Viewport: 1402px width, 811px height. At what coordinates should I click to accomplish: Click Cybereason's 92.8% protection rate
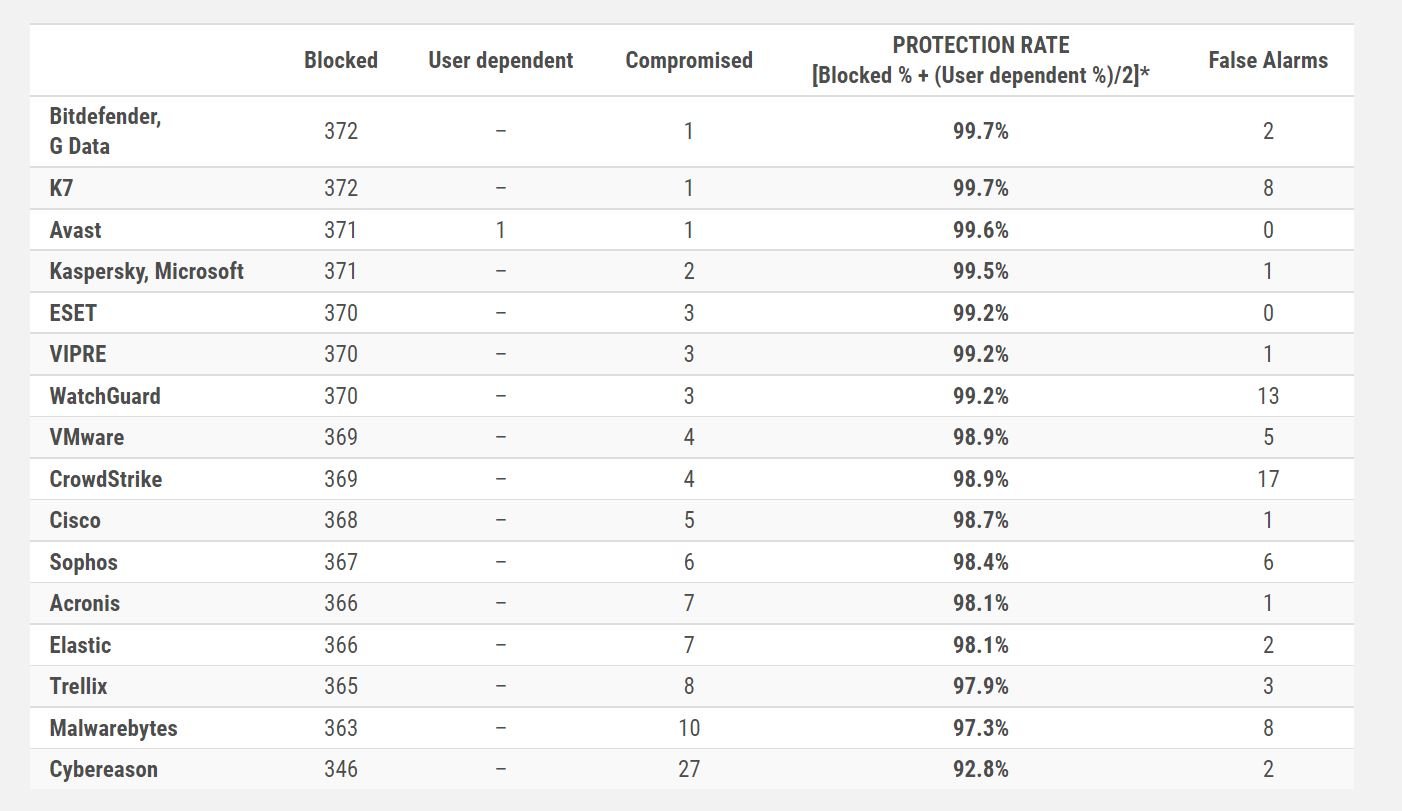980,769
